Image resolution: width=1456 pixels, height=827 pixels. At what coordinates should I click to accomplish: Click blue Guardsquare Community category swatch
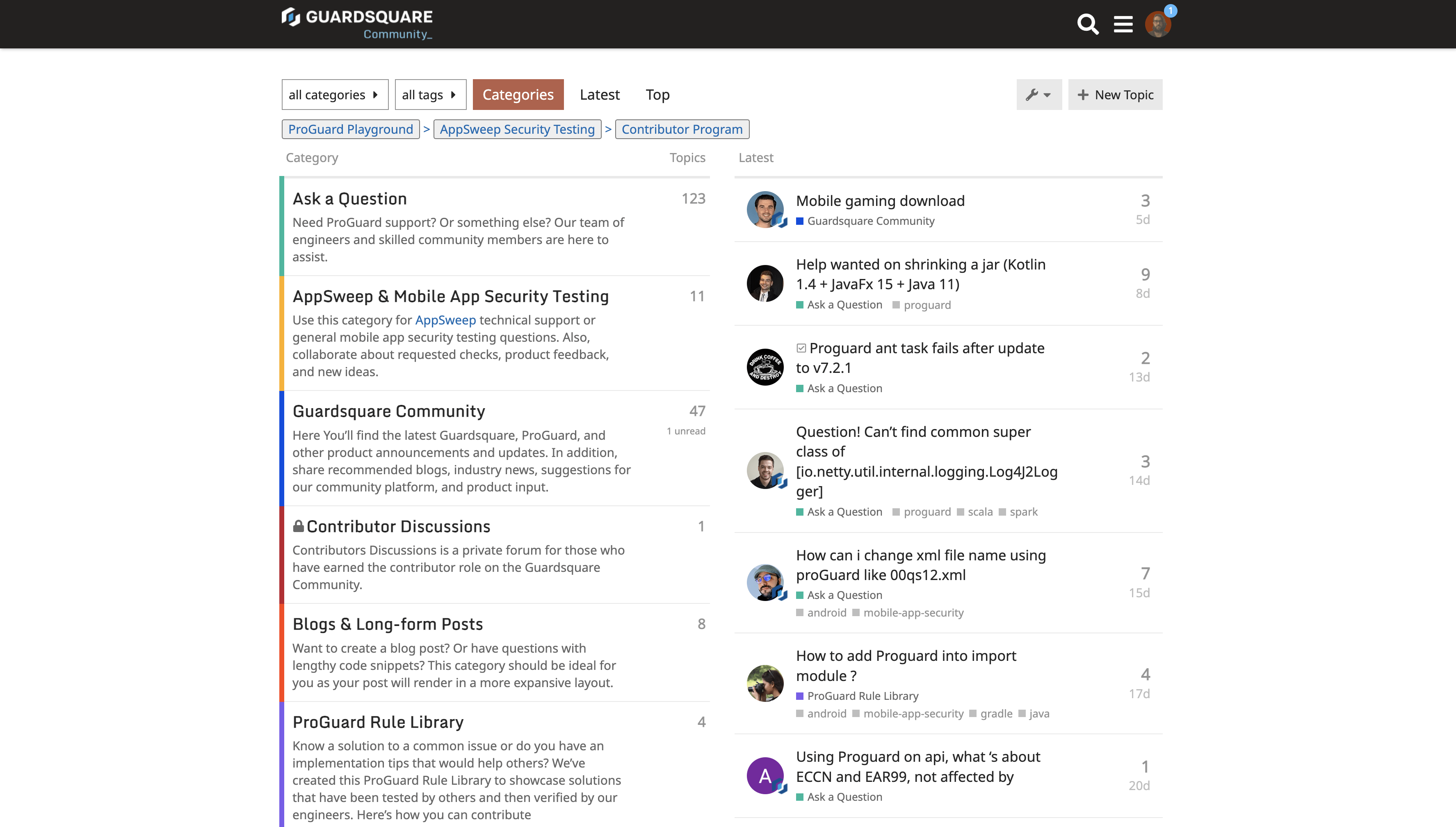(x=799, y=221)
